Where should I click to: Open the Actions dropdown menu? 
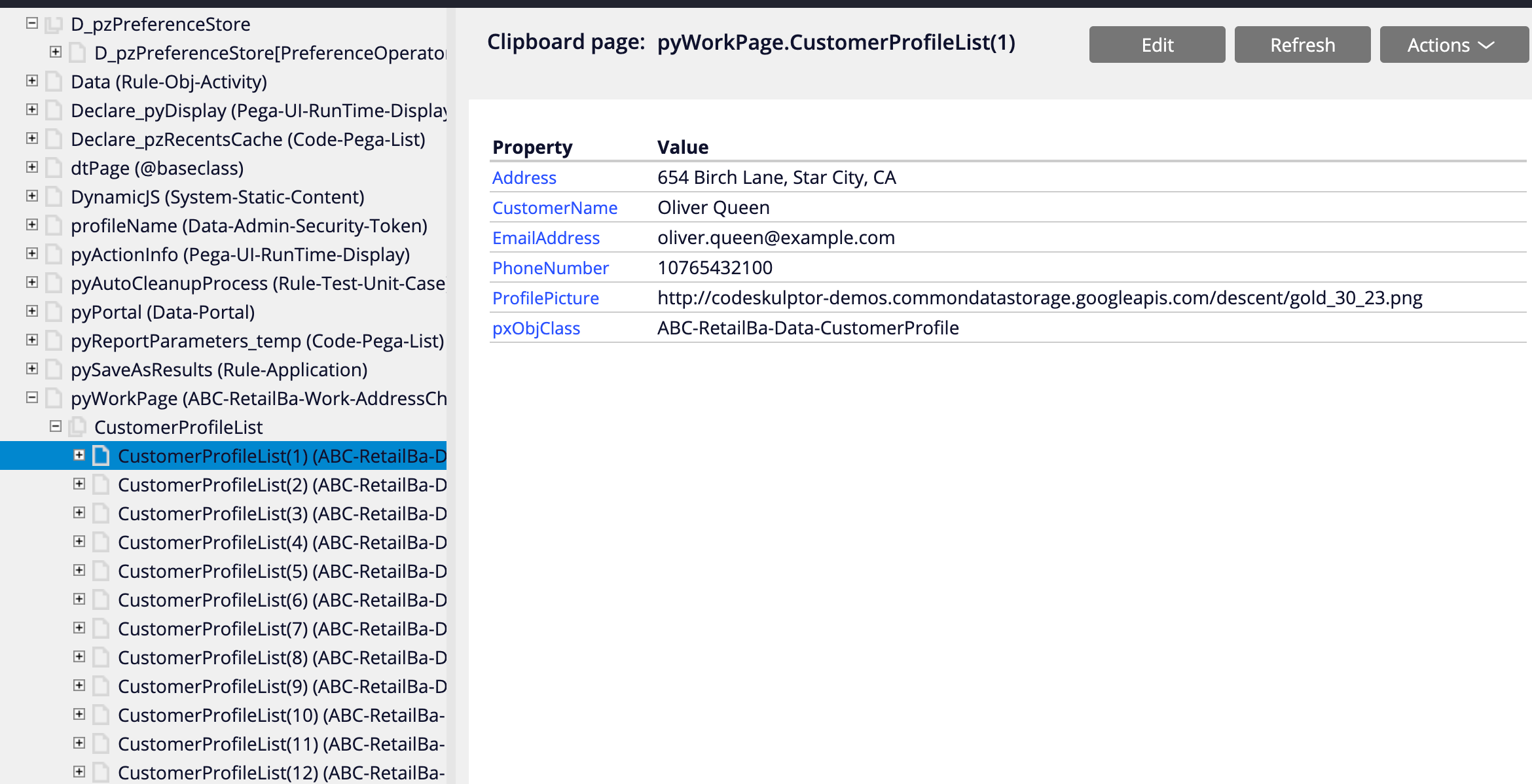(1453, 45)
